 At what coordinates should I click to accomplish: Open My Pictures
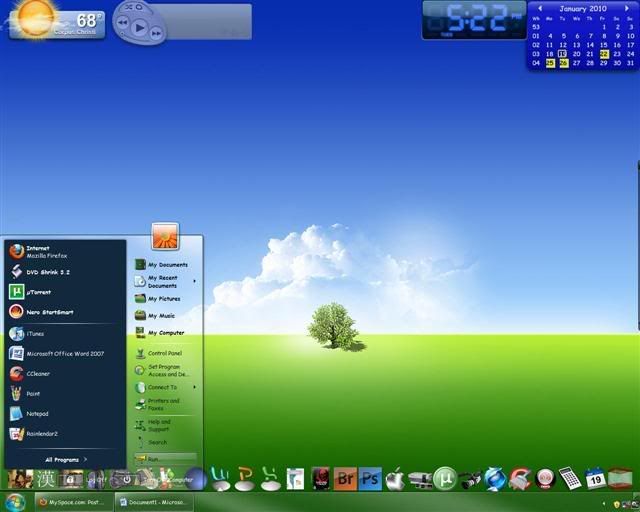(x=165, y=299)
